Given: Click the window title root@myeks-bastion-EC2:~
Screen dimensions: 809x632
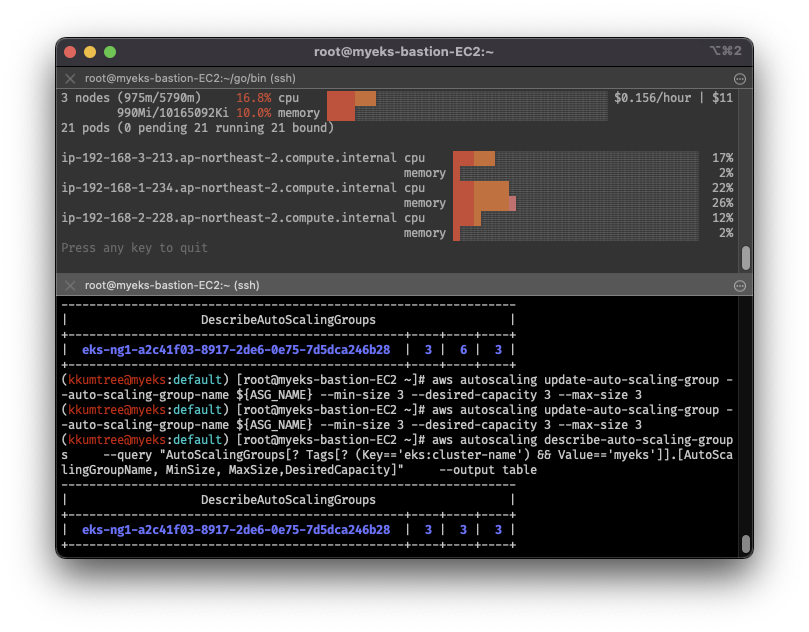Looking at the screenshot, I should [x=404, y=52].
